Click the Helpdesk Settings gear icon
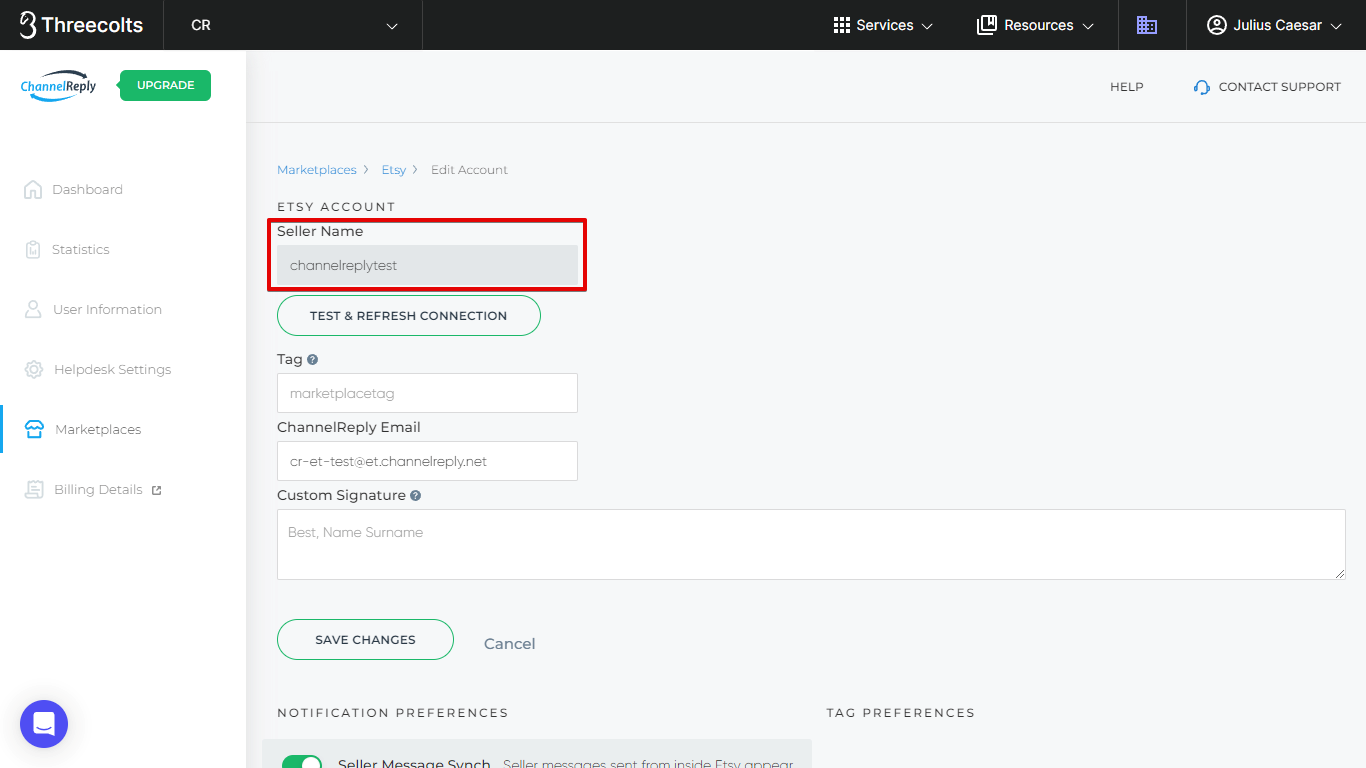The width and height of the screenshot is (1366, 768). coord(34,369)
